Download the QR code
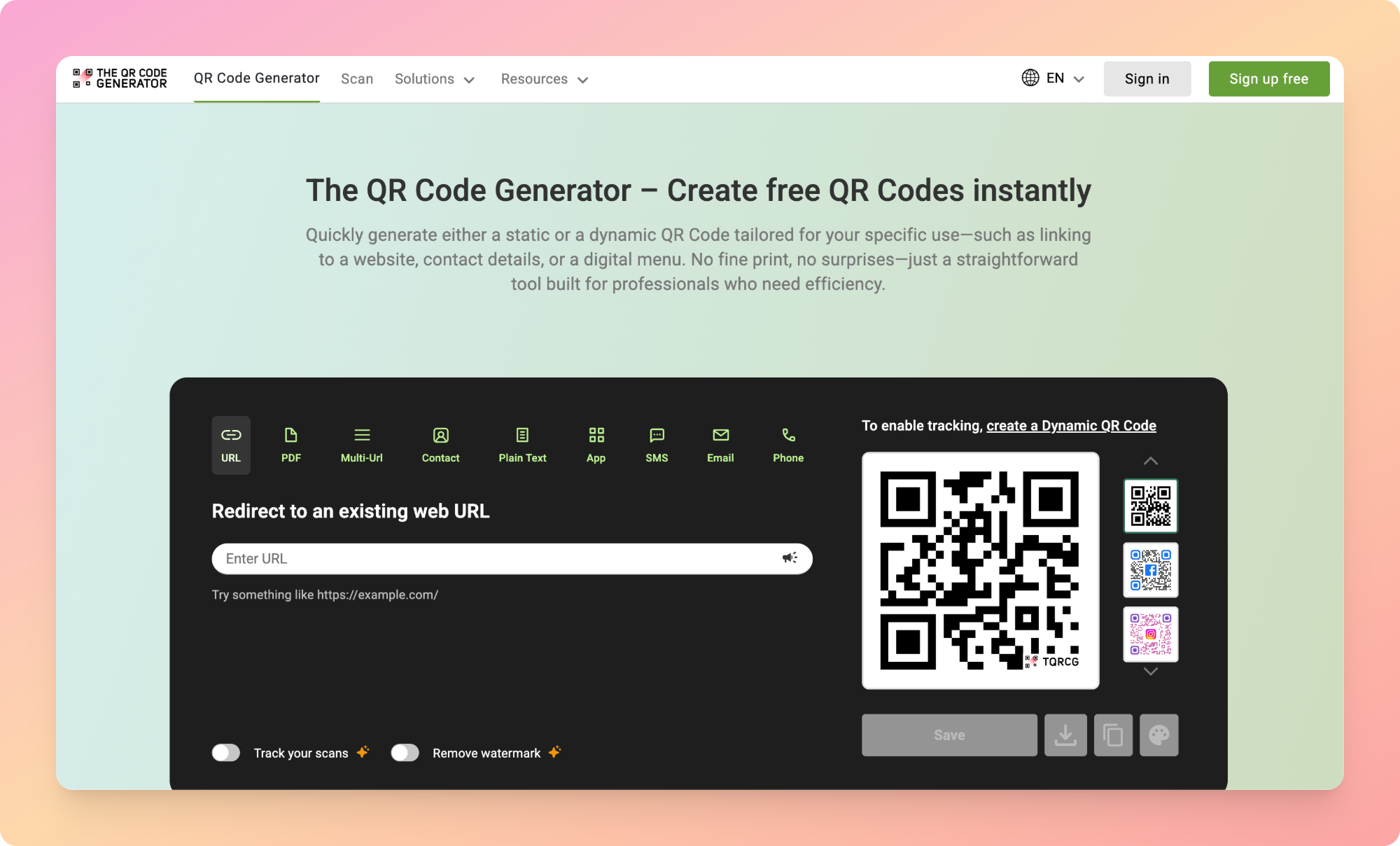Image resolution: width=1400 pixels, height=846 pixels. [1065, 735]
